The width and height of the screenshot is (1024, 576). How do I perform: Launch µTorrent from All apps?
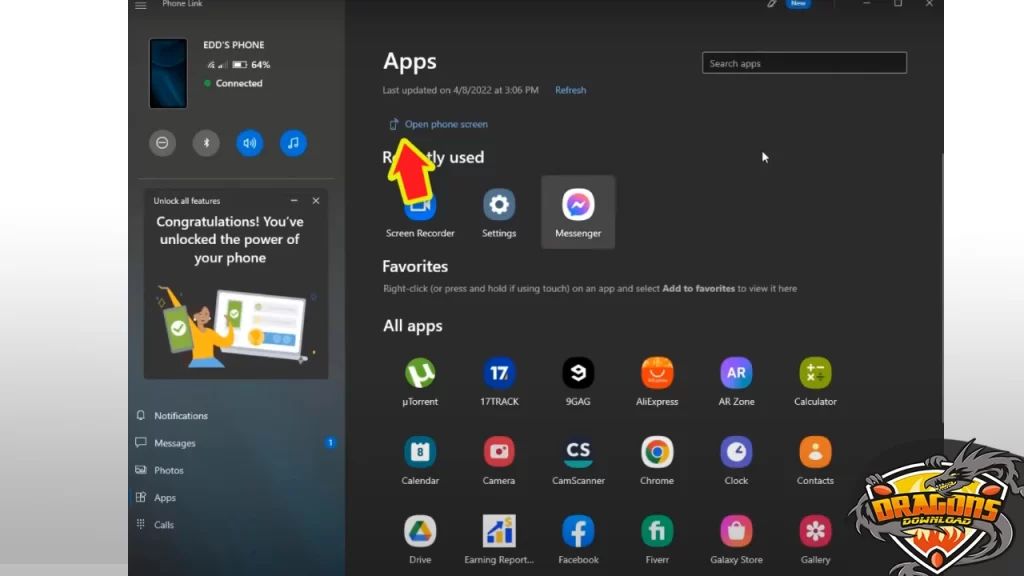[420, 374]
